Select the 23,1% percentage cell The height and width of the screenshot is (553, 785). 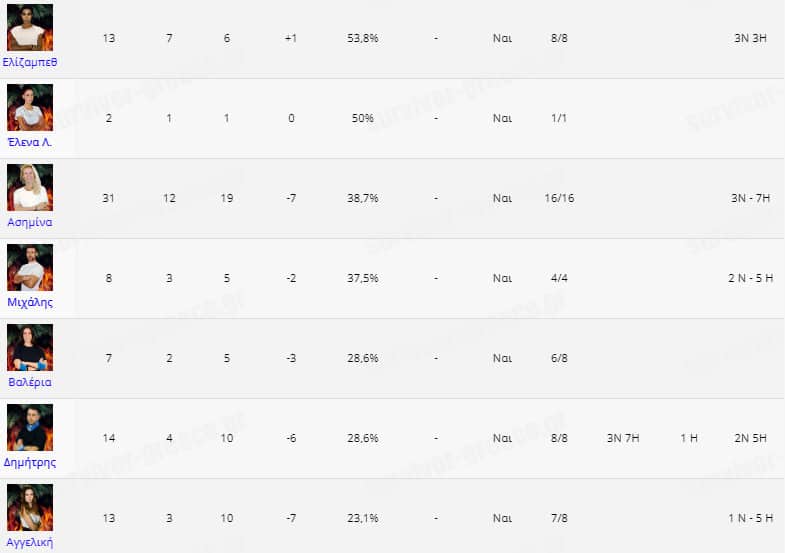click(x=362, y=518)
